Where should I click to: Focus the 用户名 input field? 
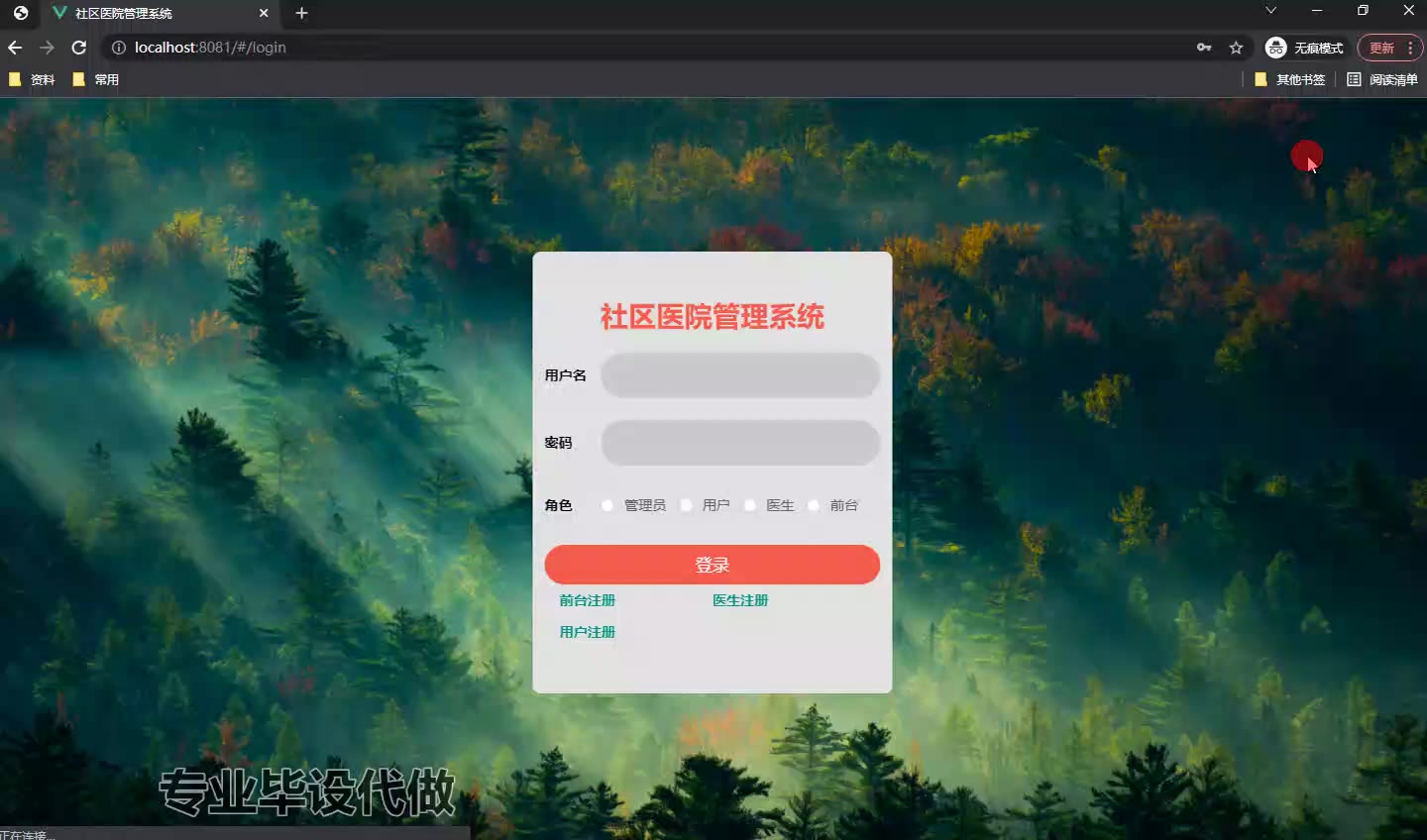[x=740, y=375]
